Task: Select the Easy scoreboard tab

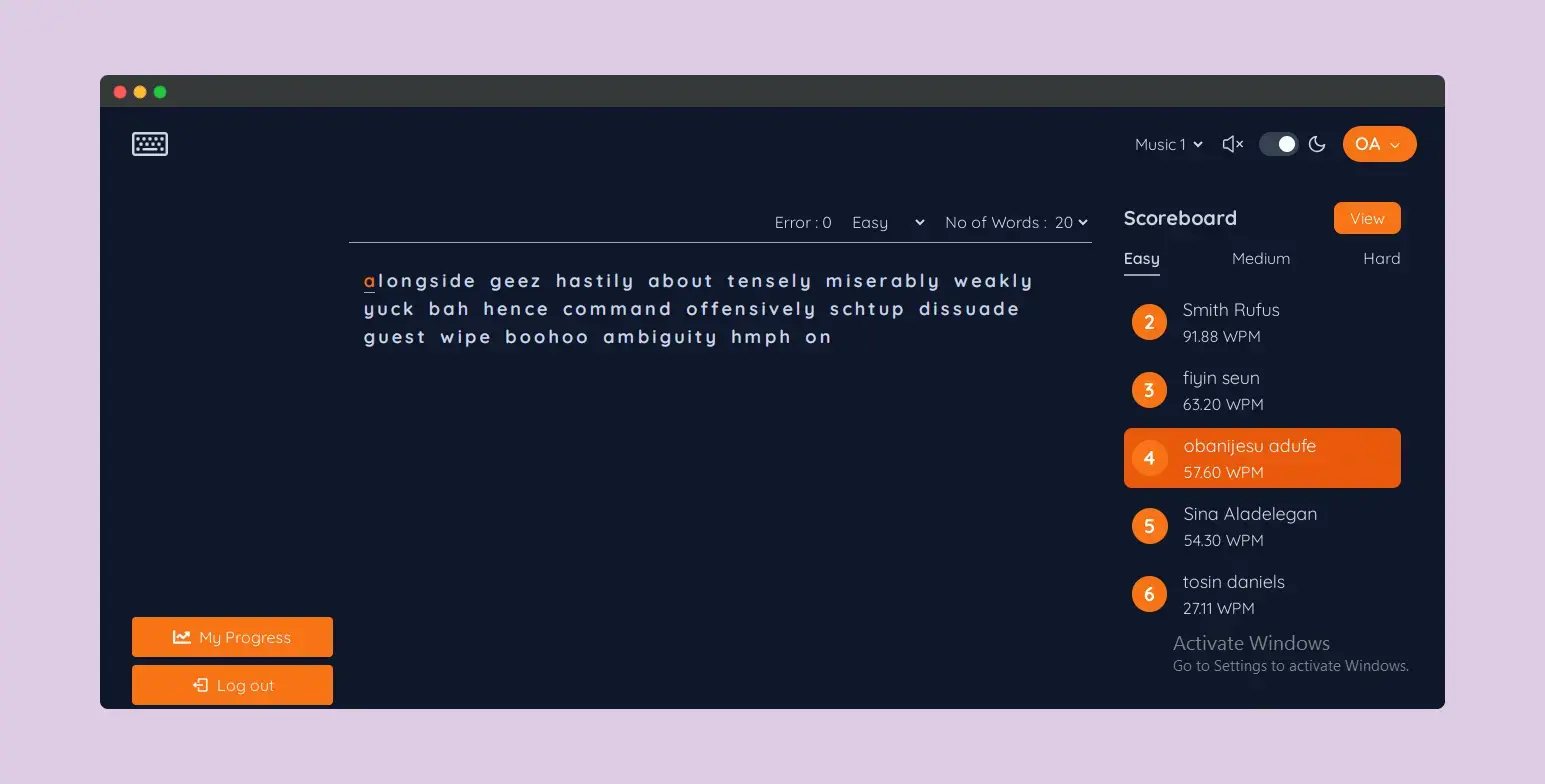Action: pos(1141,258)
